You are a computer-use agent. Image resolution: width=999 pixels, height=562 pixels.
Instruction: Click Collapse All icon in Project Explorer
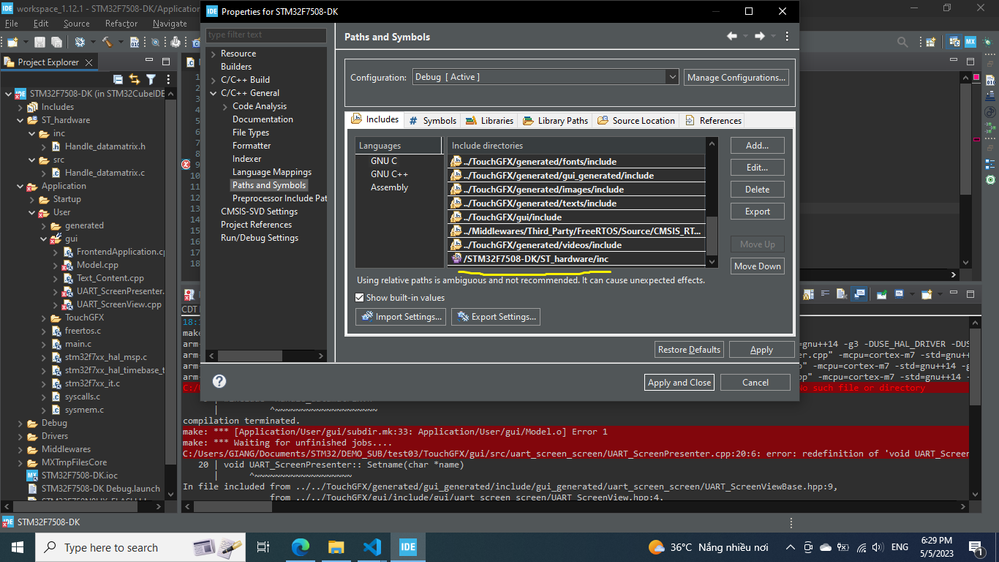tap(118, 79)
